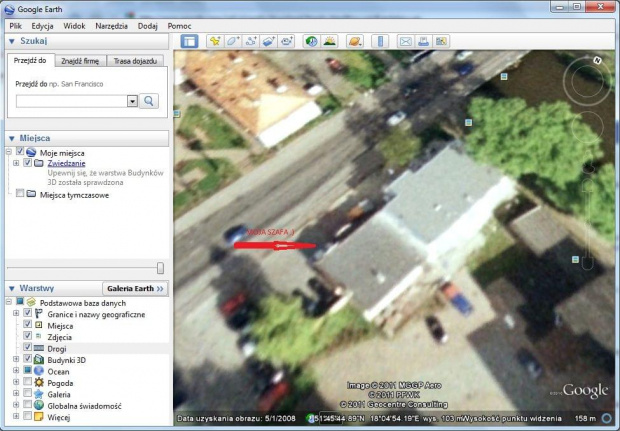The height and width of the screenshot is (431, 620).
Task: Show the ruler measuring tool
Action: click(x=380, y=41)
